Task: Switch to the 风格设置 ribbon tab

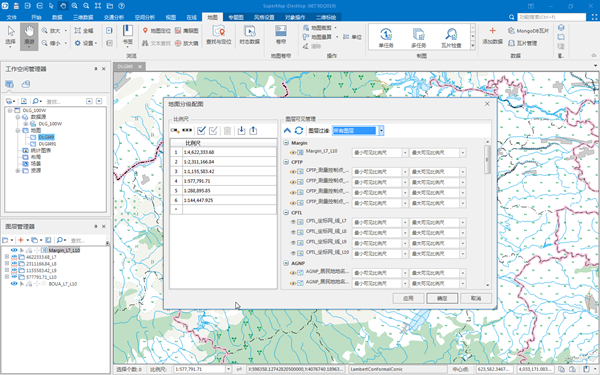Action: tap(264, 17)
